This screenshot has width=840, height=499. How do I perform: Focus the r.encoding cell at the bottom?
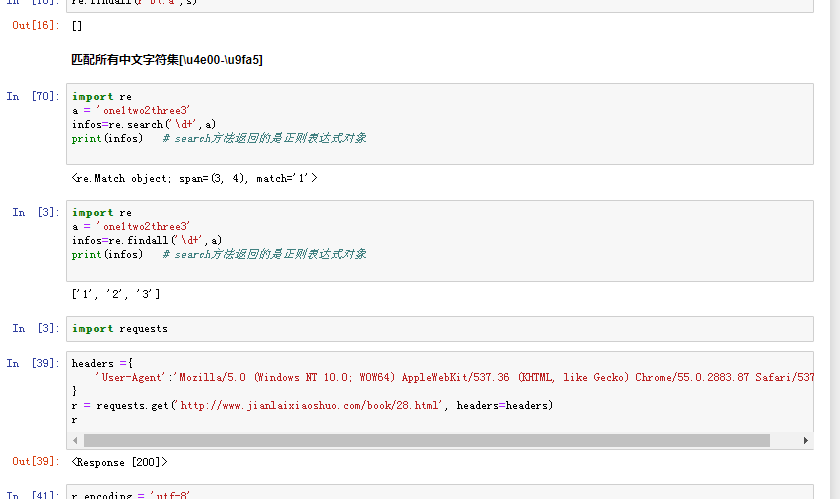coord(440,493)
